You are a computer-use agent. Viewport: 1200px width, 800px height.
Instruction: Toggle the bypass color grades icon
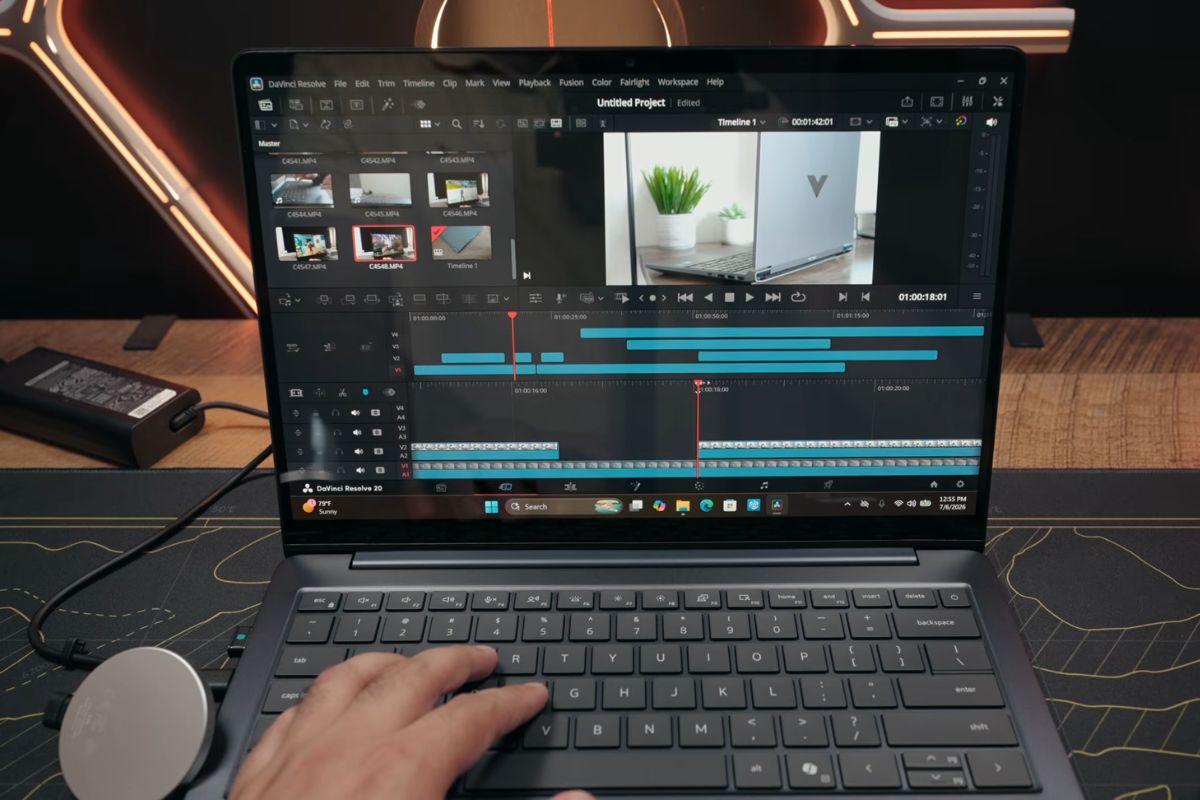960,122
